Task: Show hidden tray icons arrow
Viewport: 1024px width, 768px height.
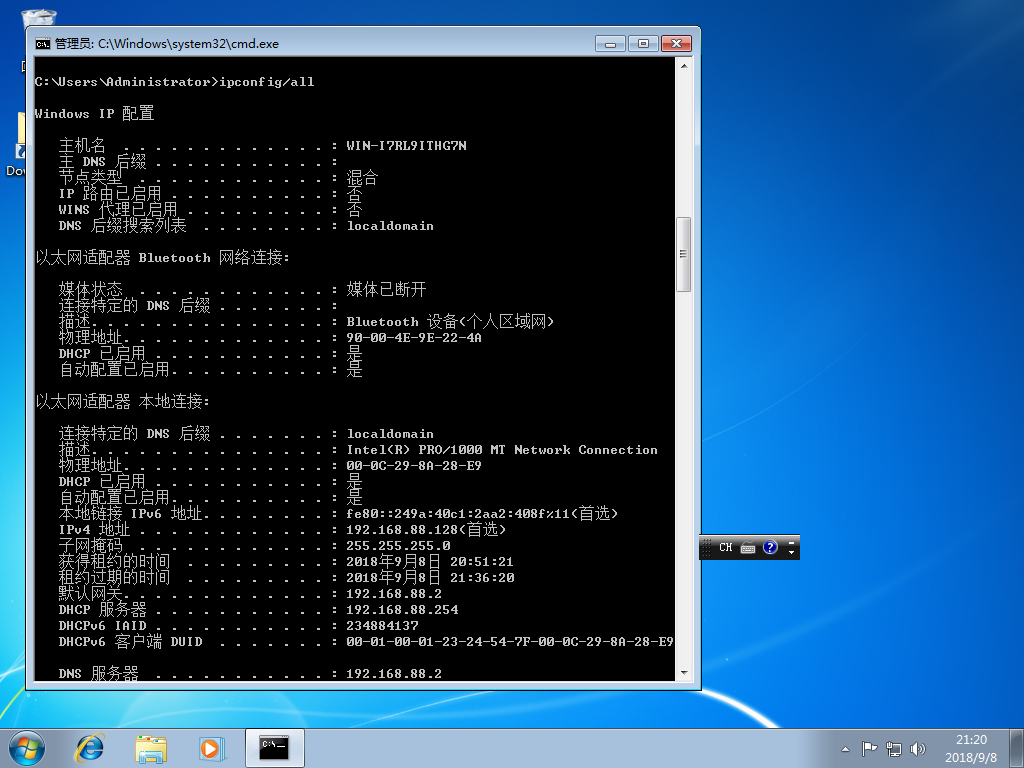Action: pyautogui.click(x=845, y=748)
